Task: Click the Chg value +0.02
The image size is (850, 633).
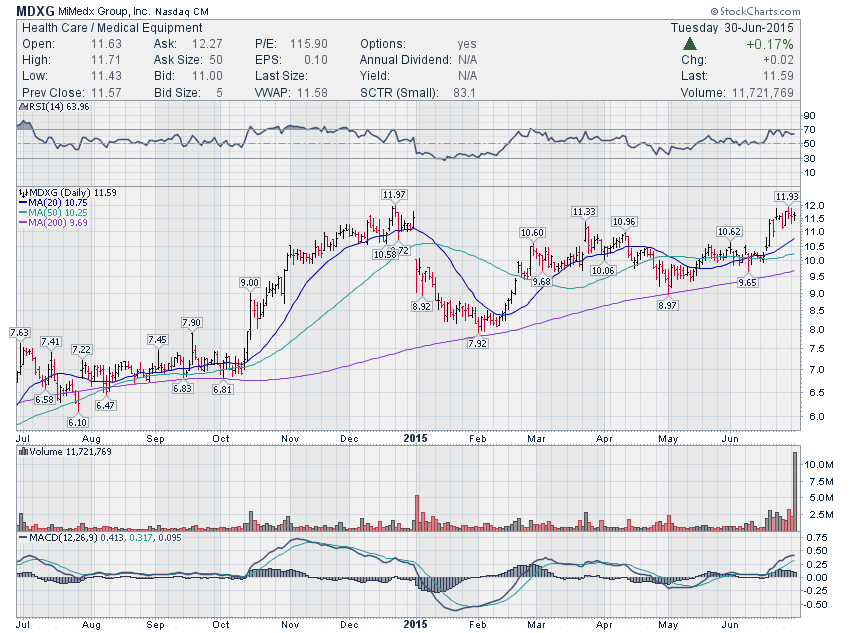Action: pos(778,60)
